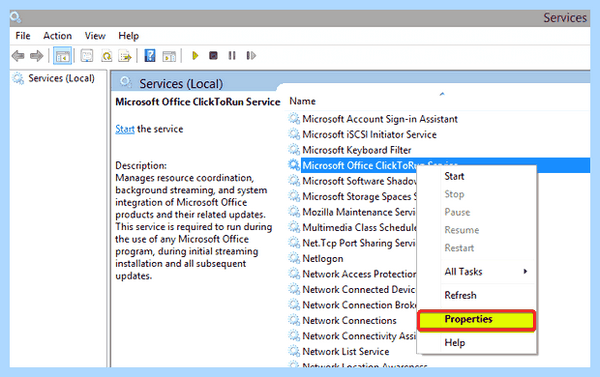Click the gear icon of Microsoft Account Sign-in Assistant
The width and height of the screenshot is (600, 377).
pyautogui.click(x=294, y=119)
